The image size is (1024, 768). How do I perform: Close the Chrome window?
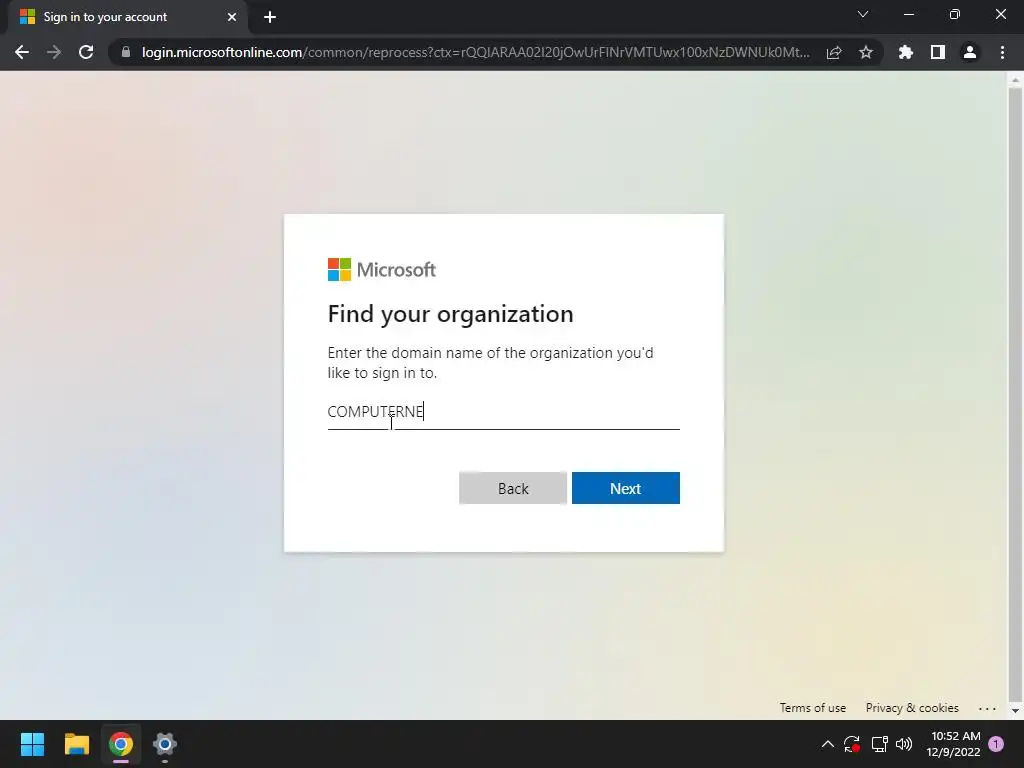tap(1000, 14)
